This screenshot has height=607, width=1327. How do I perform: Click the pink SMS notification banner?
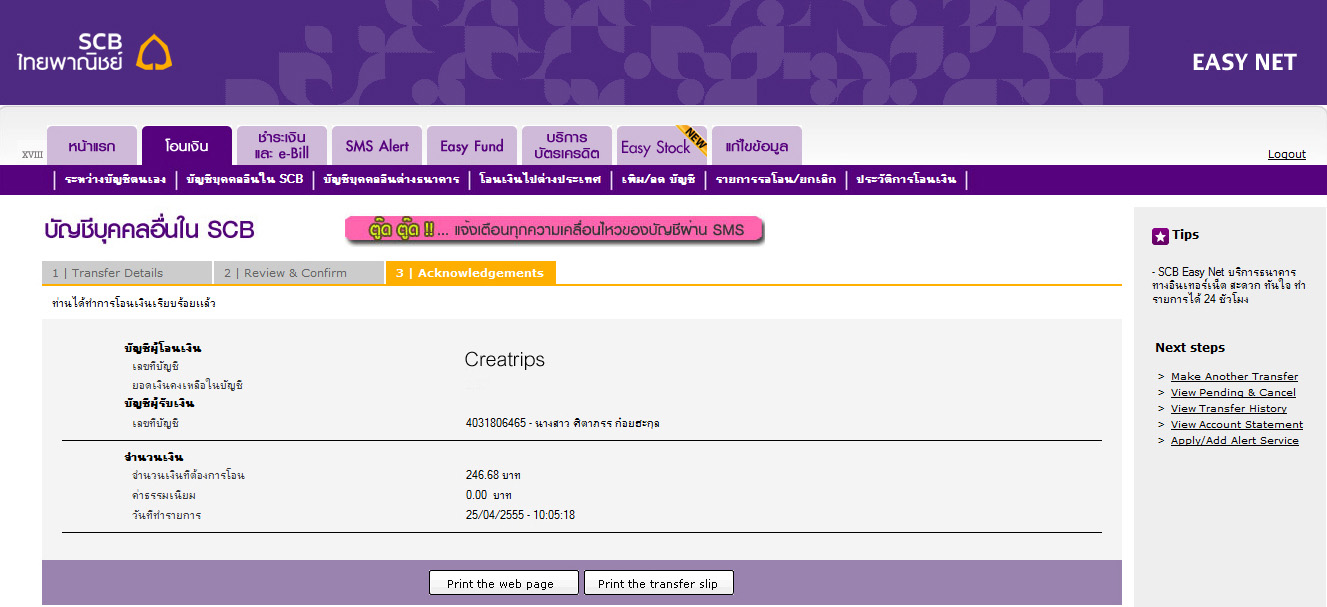click(x=554, y=230)
